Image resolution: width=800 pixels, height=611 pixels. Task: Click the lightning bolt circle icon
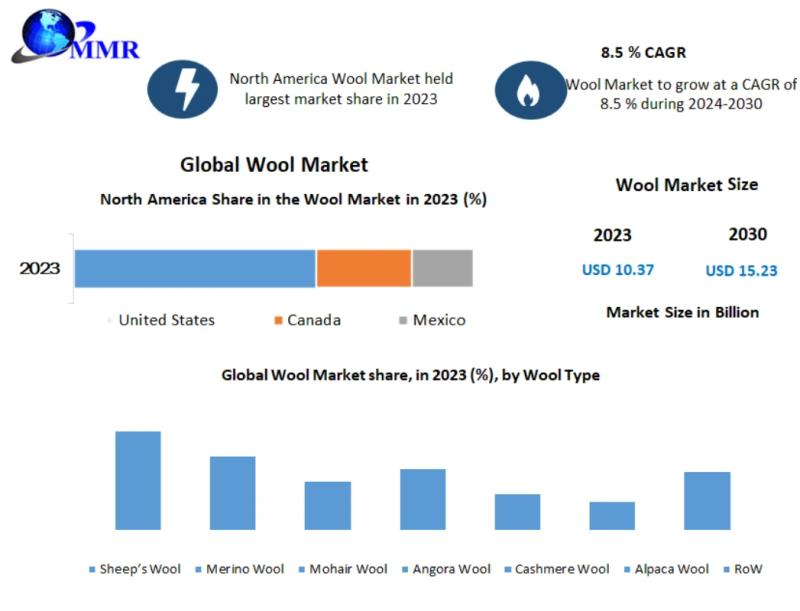coord(183,90)
